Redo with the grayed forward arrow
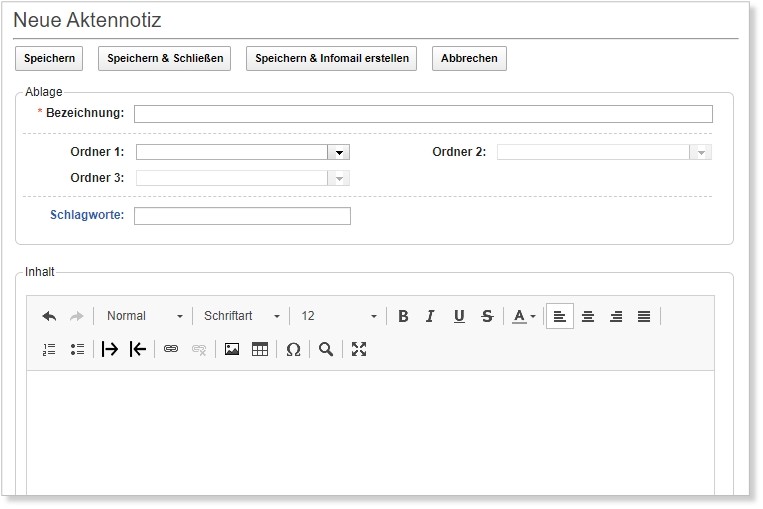Screen dimensions: 763x509 pyautogui.click(x=77, y=316)
